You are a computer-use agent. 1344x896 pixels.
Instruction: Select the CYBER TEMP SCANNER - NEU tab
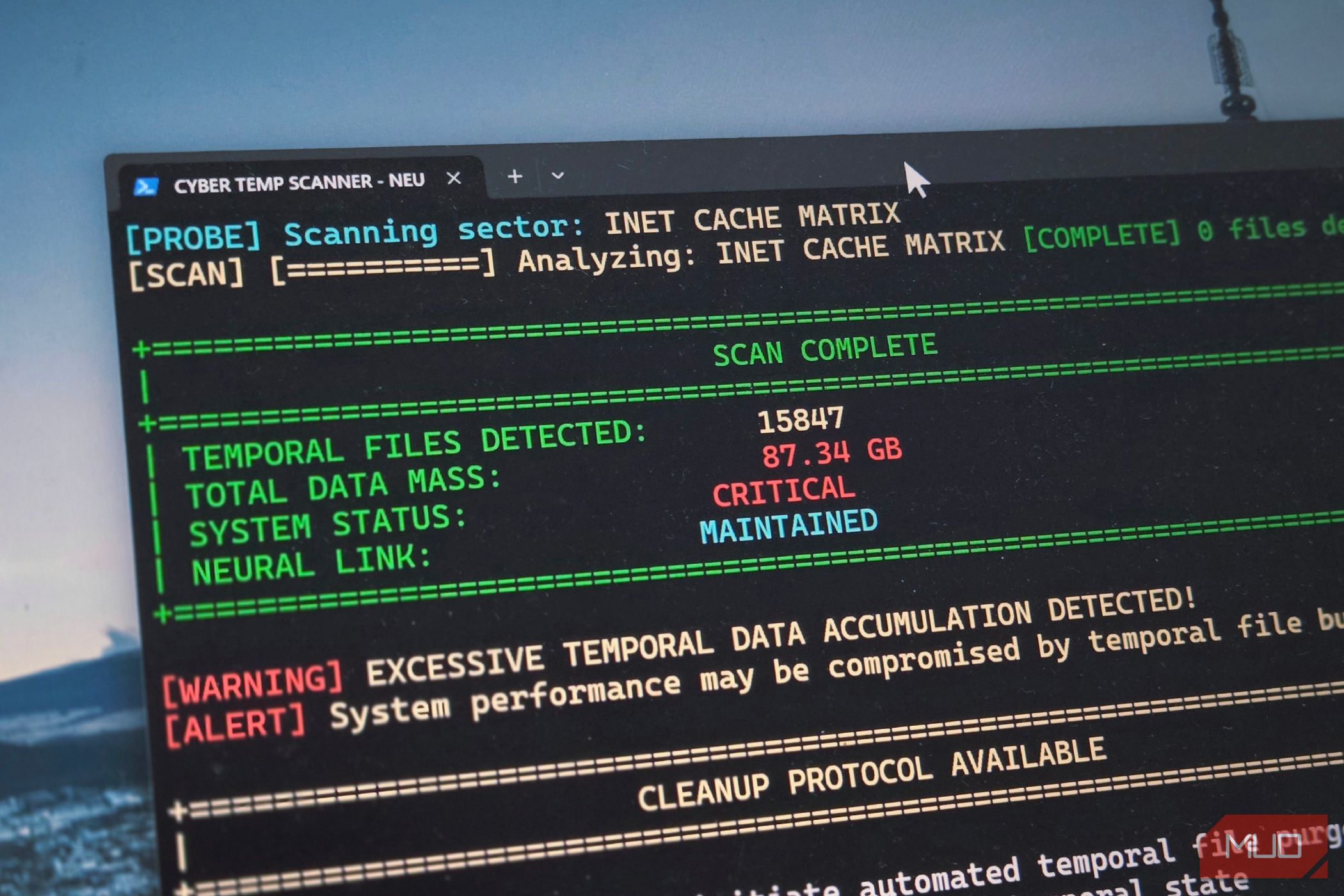point(301,181)
